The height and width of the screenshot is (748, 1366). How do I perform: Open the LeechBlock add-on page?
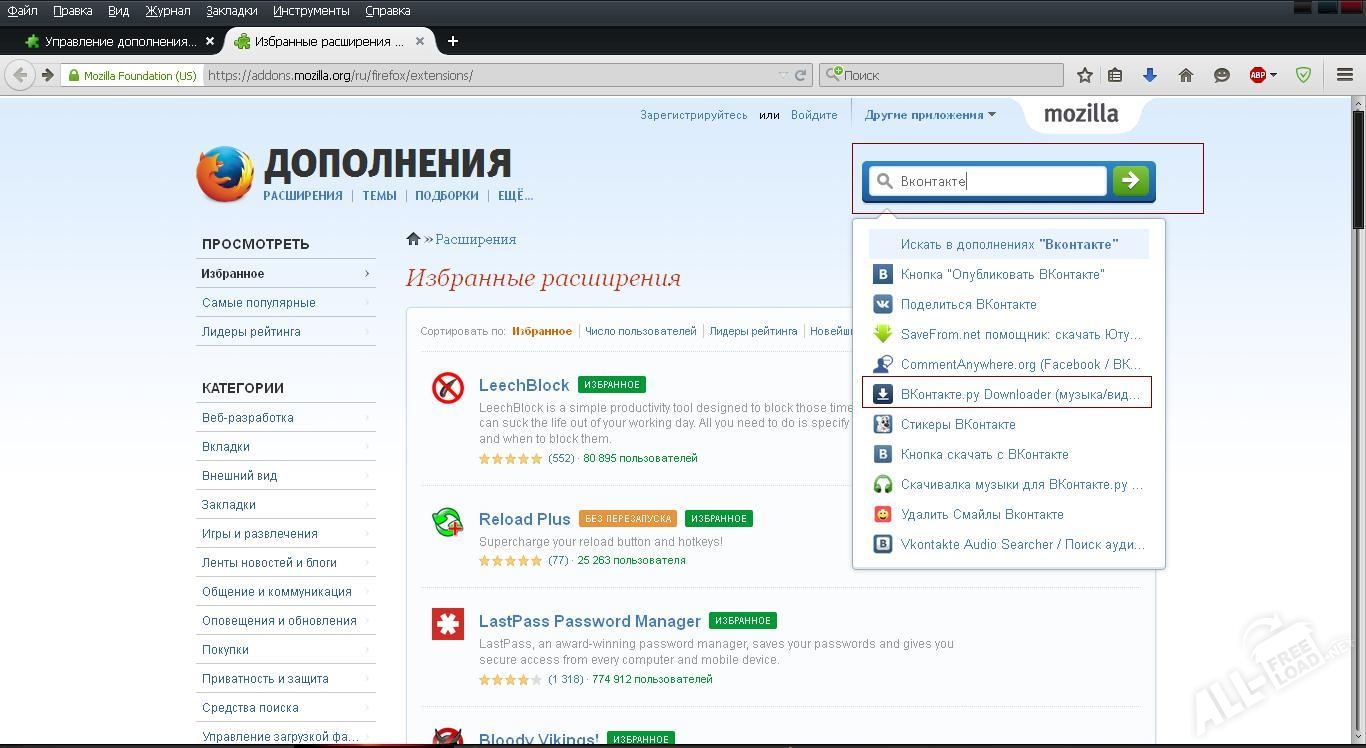524,385
